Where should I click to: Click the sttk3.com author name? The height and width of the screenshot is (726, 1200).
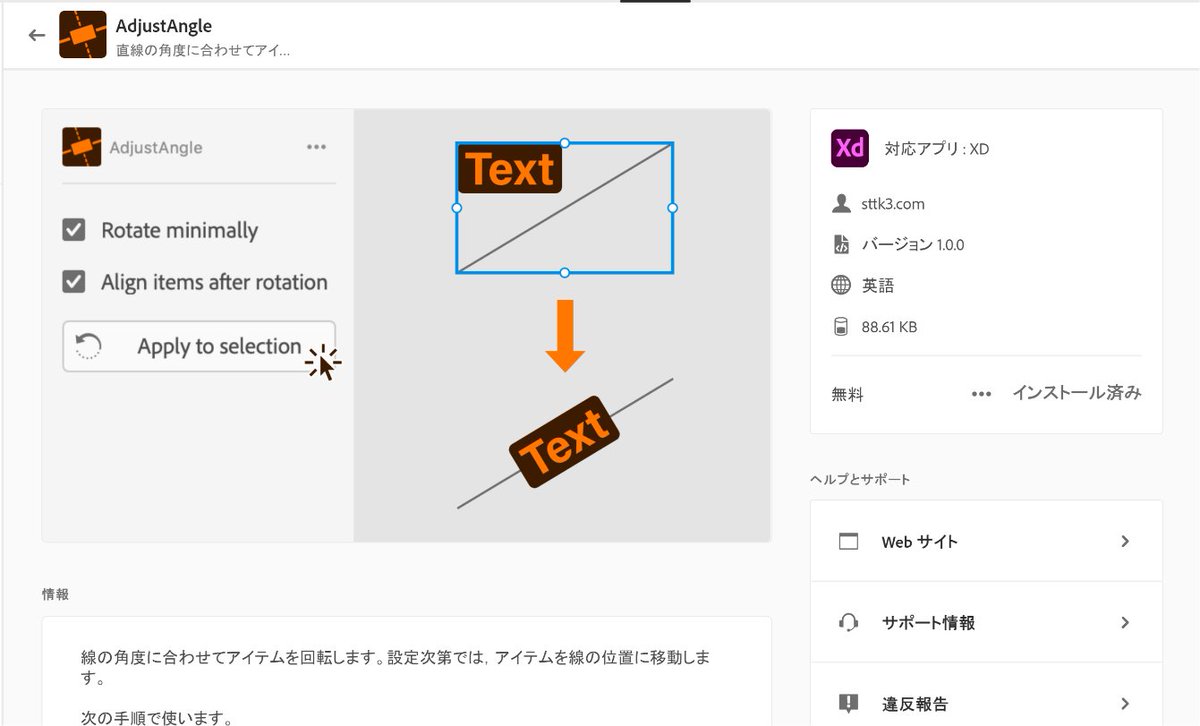coord(893,204)
